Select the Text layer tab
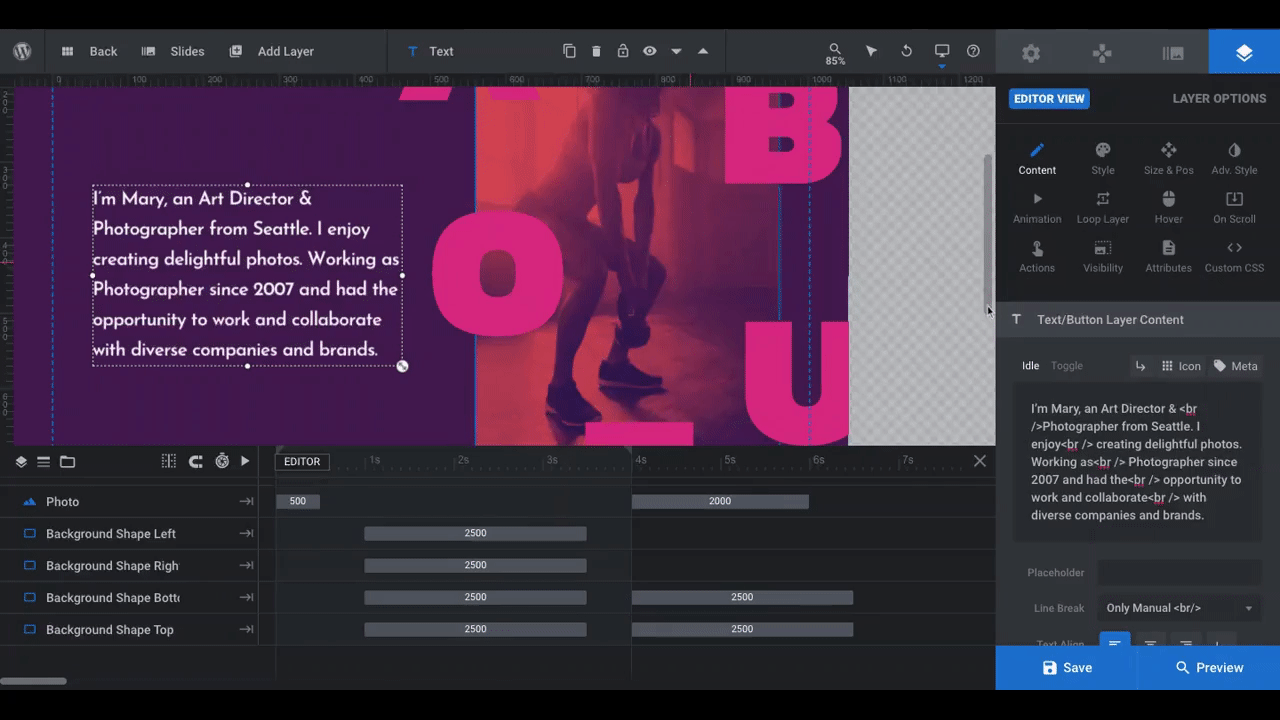 pyautogui.click(x=430, y=51)
